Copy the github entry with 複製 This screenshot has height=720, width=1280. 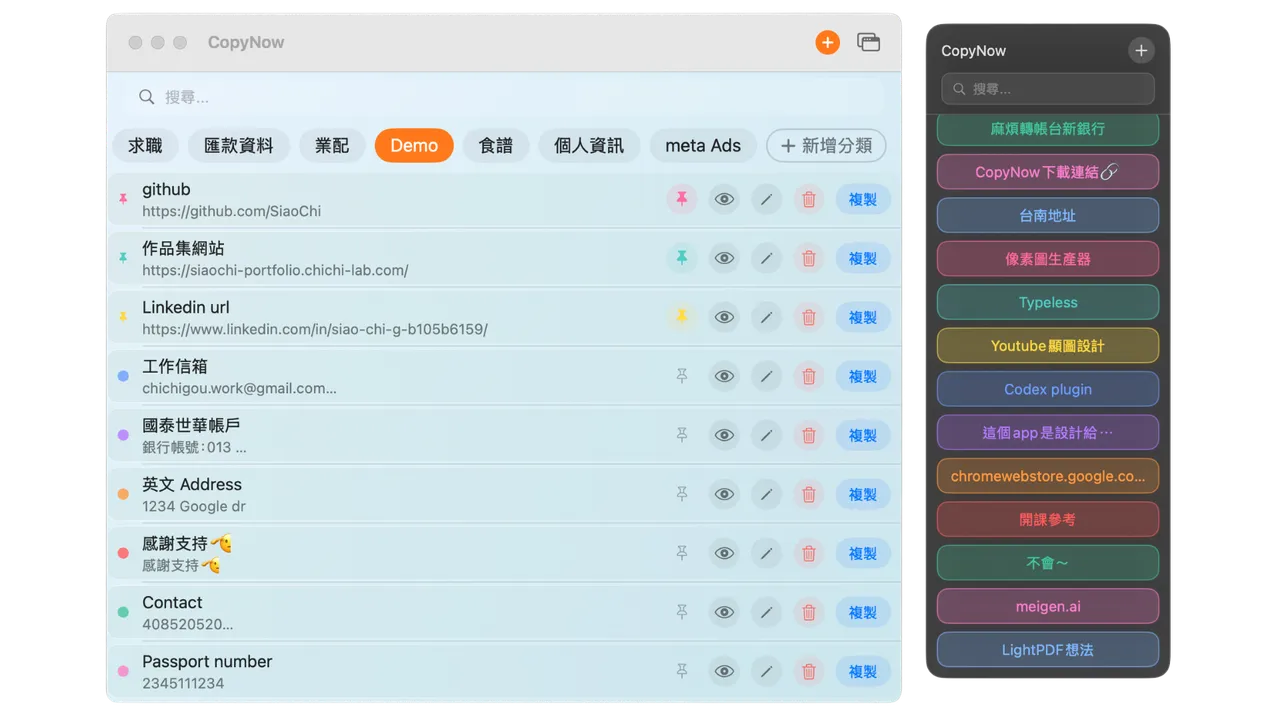tap(863, 199)
